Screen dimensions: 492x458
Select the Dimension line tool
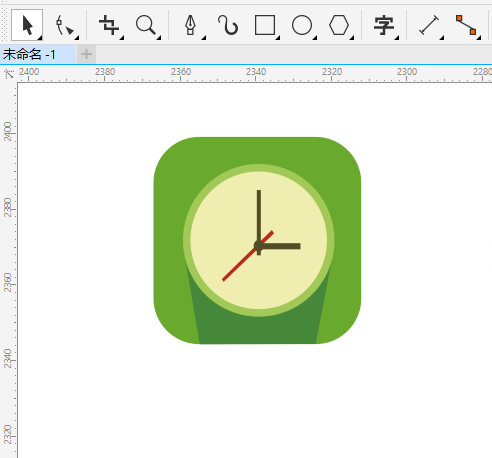(429, 25)
